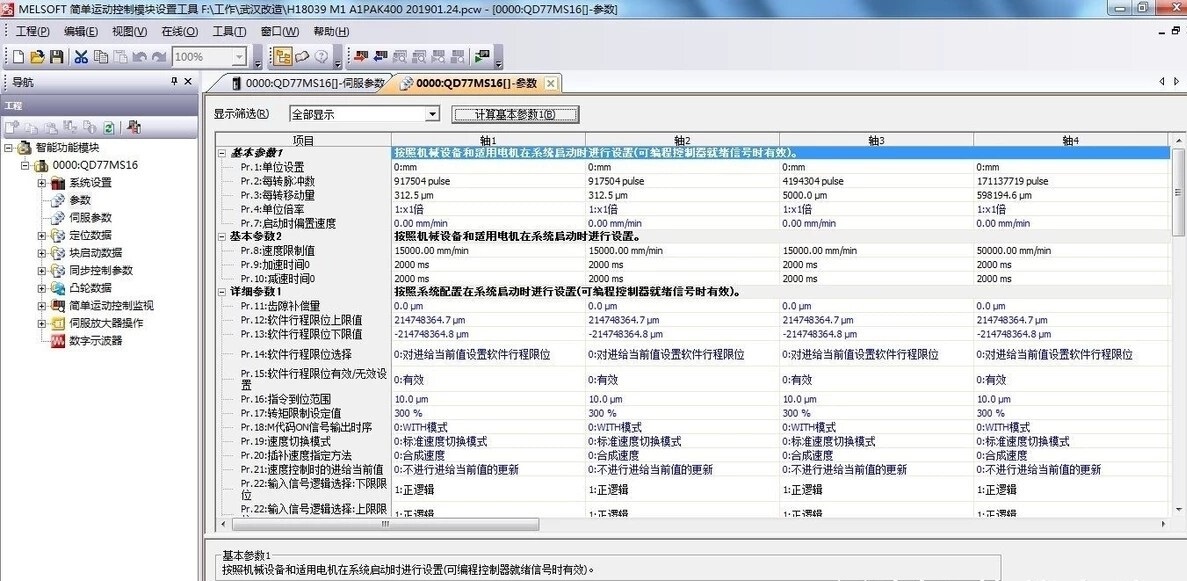This screenshot has height=581, width=1187.
Task: Click the read from module blue arrow icon
Action: 380,57
